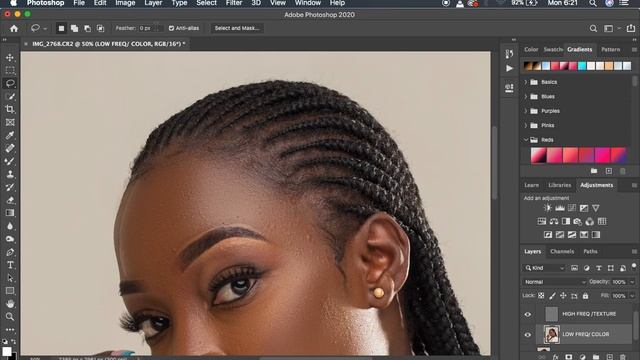640x360 pixels.
Task: Choose New selection mode button
Action: coord(61,28)
